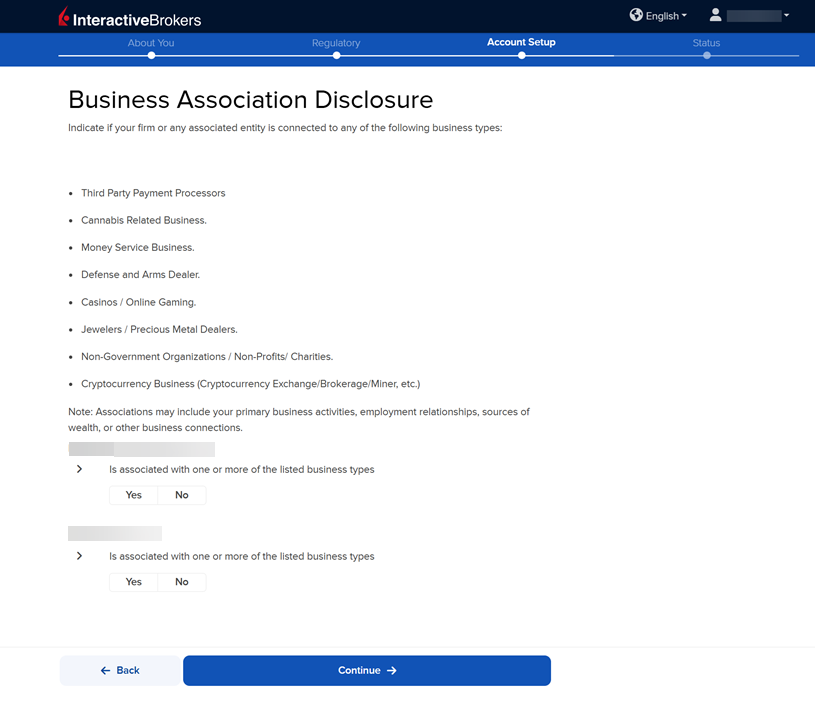Go back with the Back button
Viewport: 815px width, 707px height.
point(120,670)
